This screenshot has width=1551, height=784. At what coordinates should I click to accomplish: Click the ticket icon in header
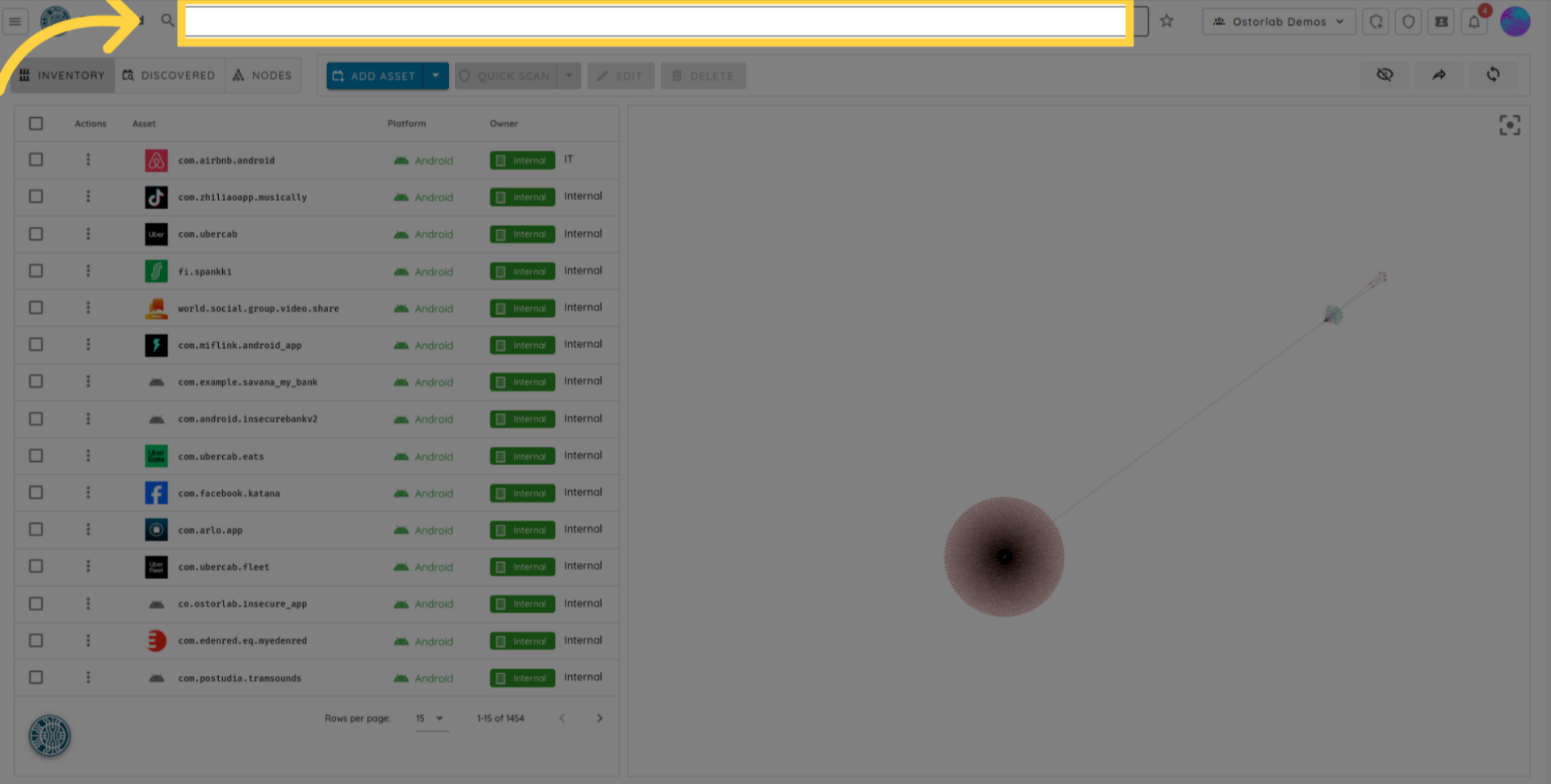(x=1441, y=22)
